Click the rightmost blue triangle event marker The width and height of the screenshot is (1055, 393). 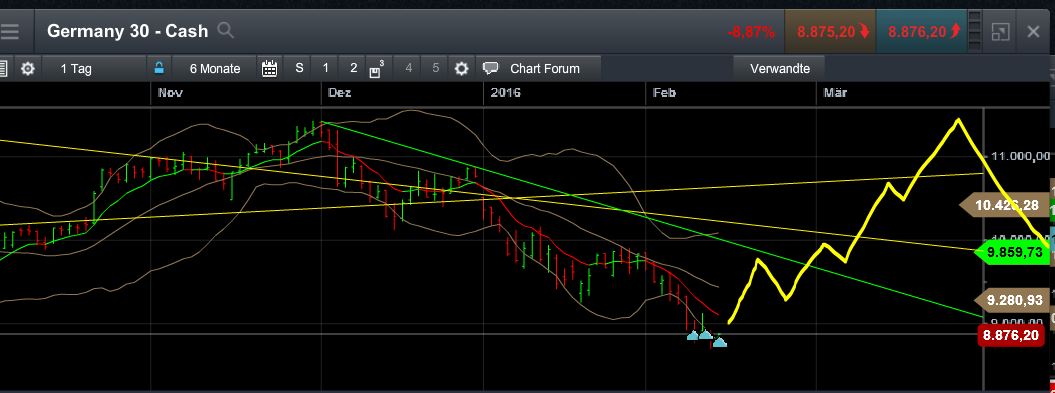pos(720,342)
